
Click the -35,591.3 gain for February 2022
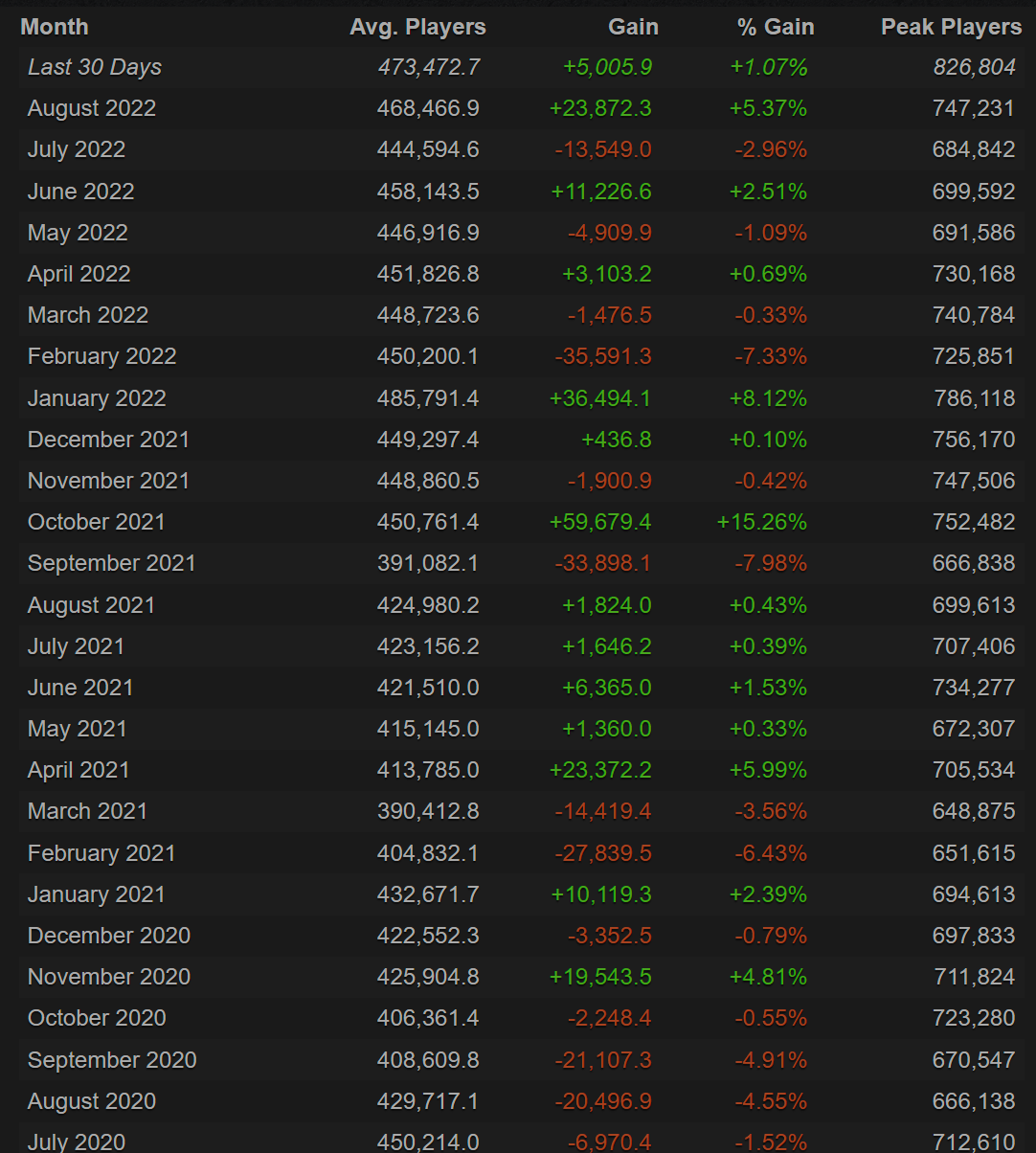coord(603,356)
